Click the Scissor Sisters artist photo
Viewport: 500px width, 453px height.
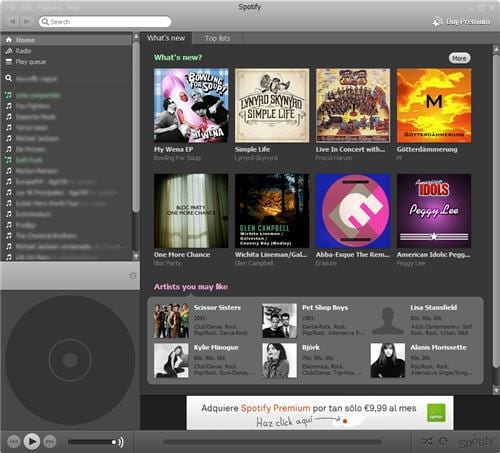171,321
